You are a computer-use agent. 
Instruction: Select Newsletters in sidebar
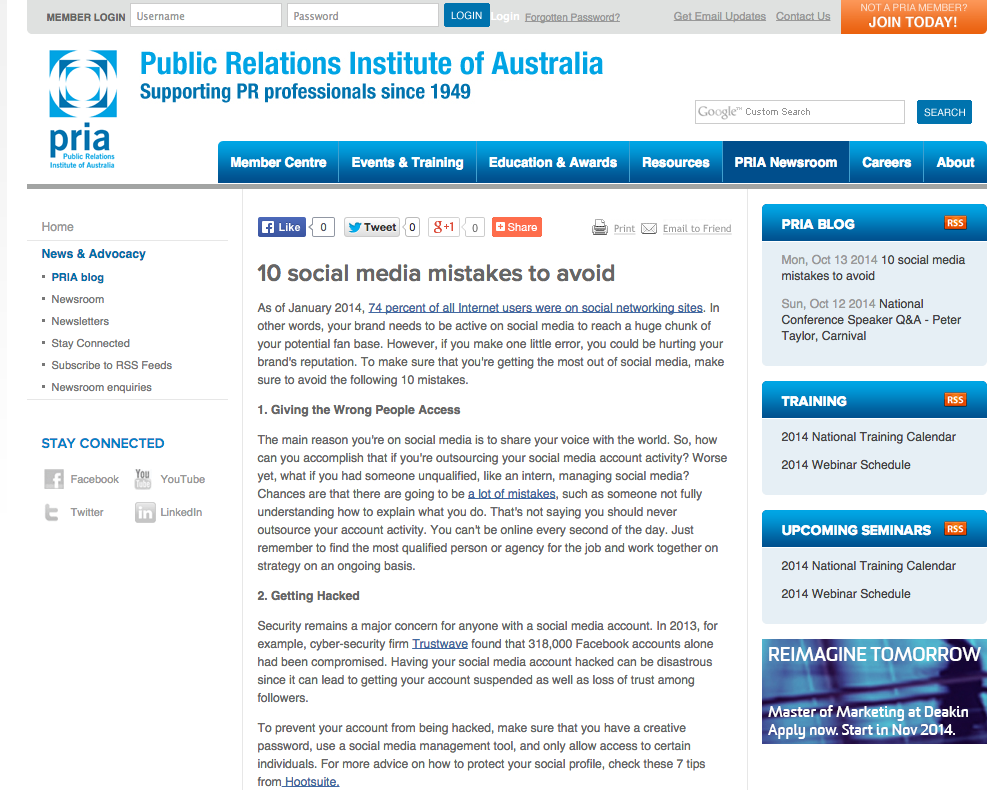pyautogui.click(x=80, y=321)
